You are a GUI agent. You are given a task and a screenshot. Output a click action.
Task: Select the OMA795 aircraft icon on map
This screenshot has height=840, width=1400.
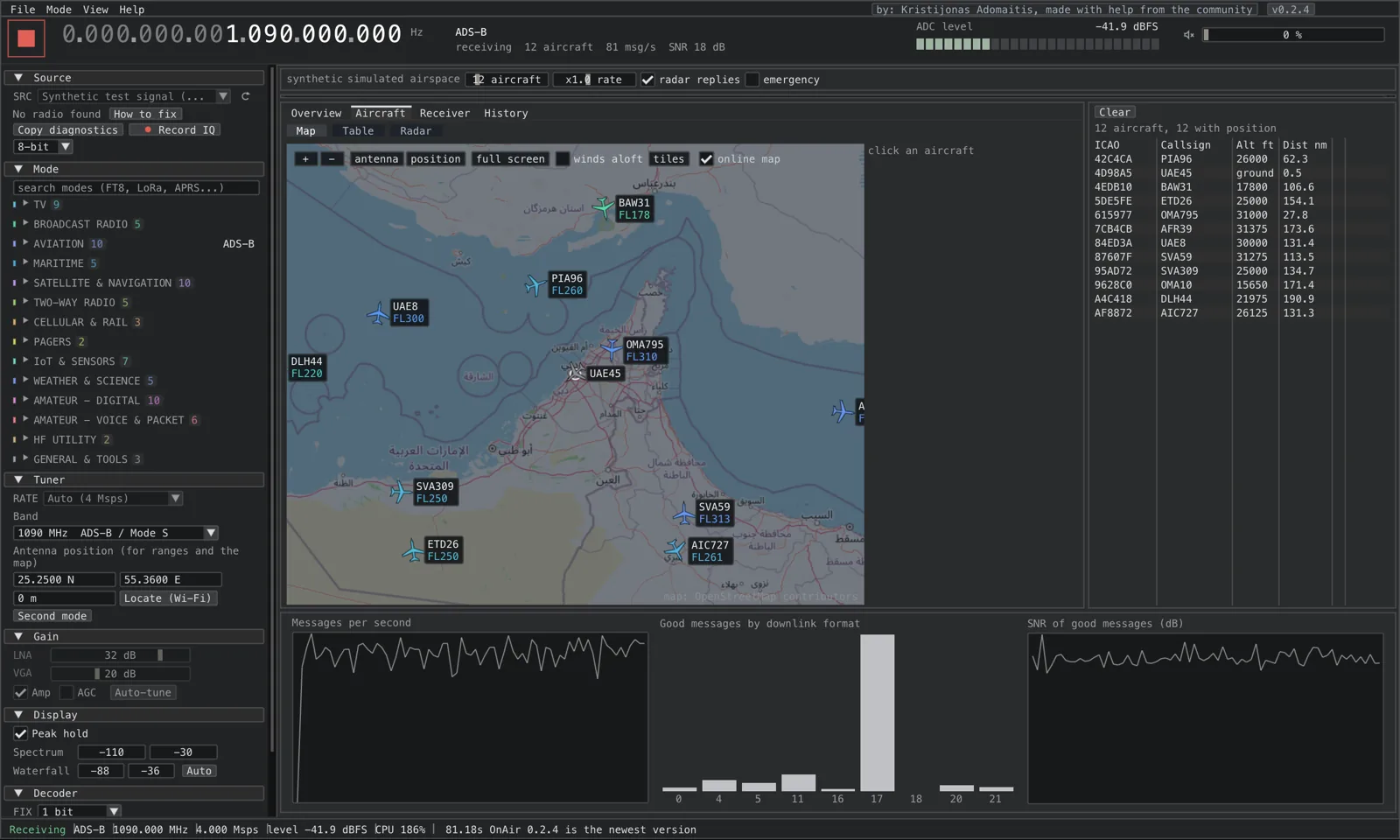(611, 350)
